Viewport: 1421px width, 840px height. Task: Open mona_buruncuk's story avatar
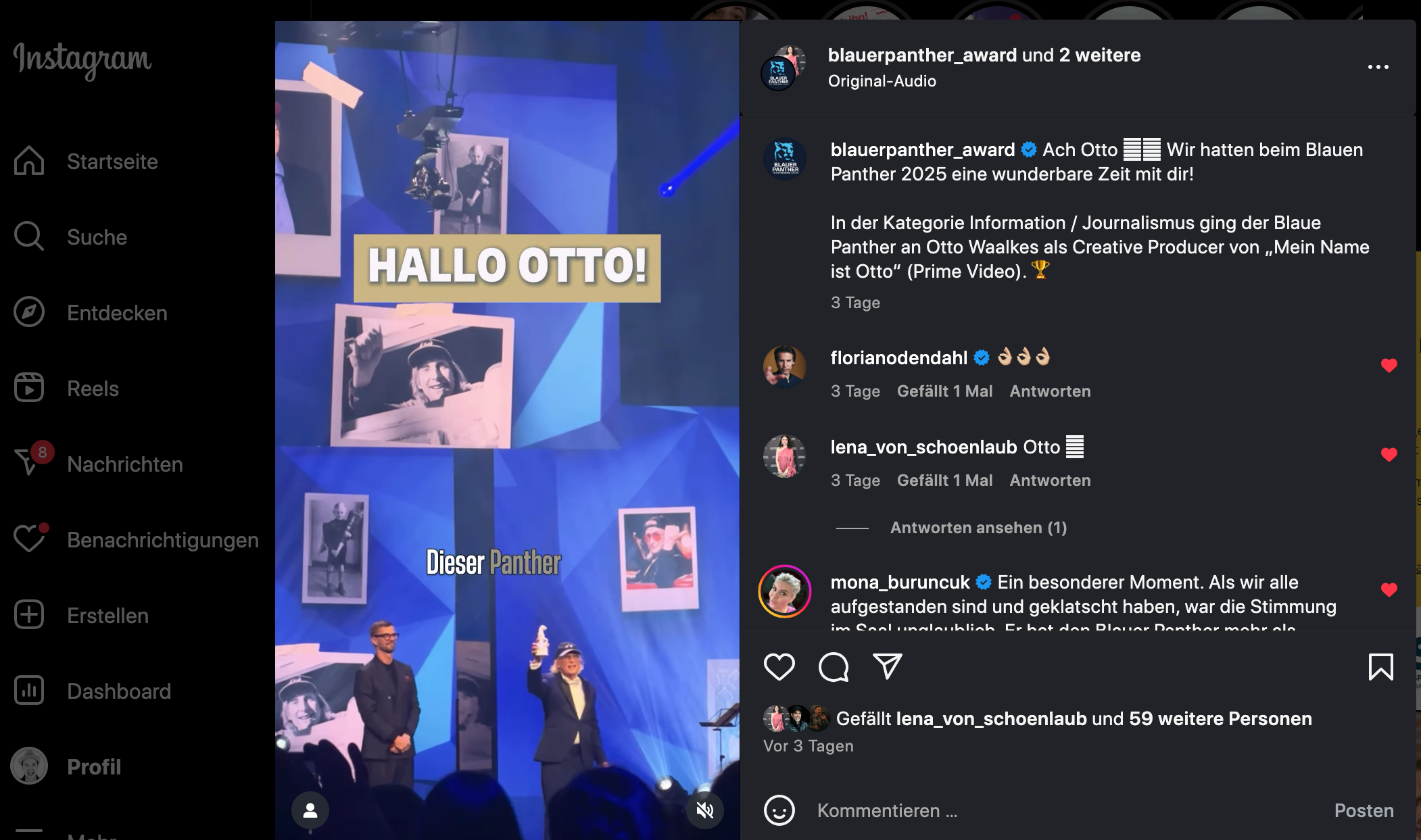click(x=784, y=591)
